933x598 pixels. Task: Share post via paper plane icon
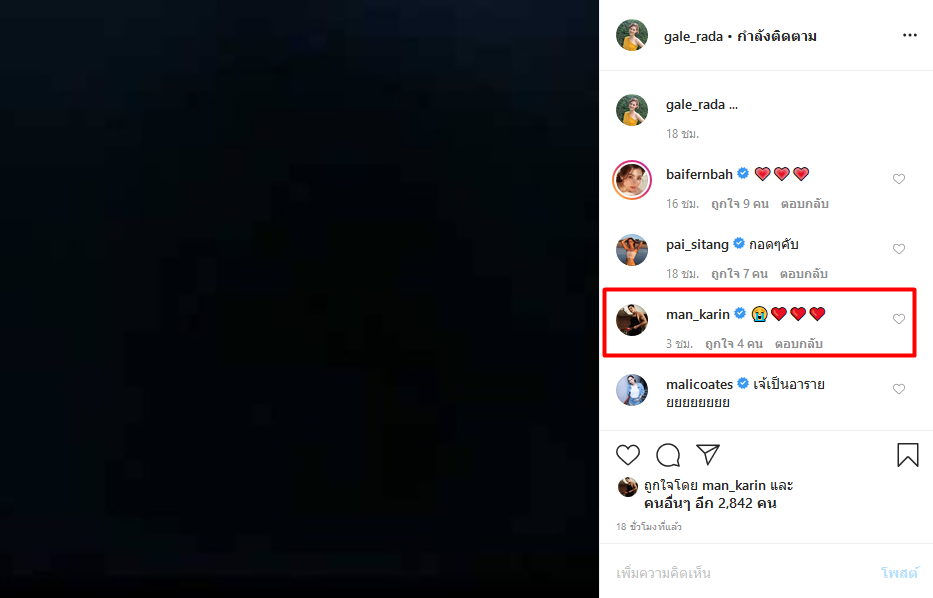(x=708, y=455)
